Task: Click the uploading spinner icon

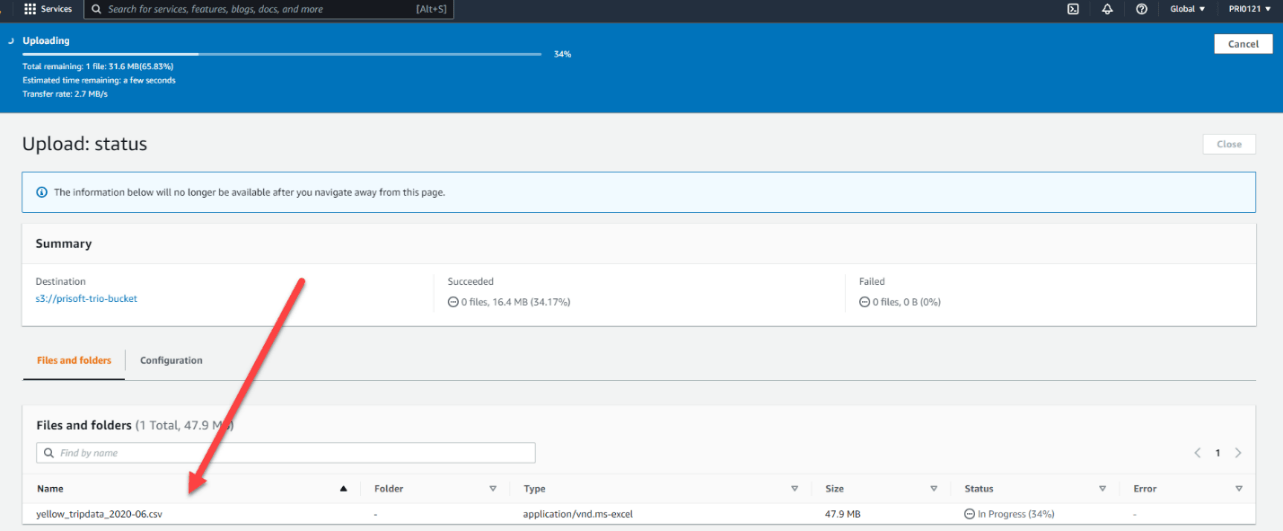Action: point(11,41)
